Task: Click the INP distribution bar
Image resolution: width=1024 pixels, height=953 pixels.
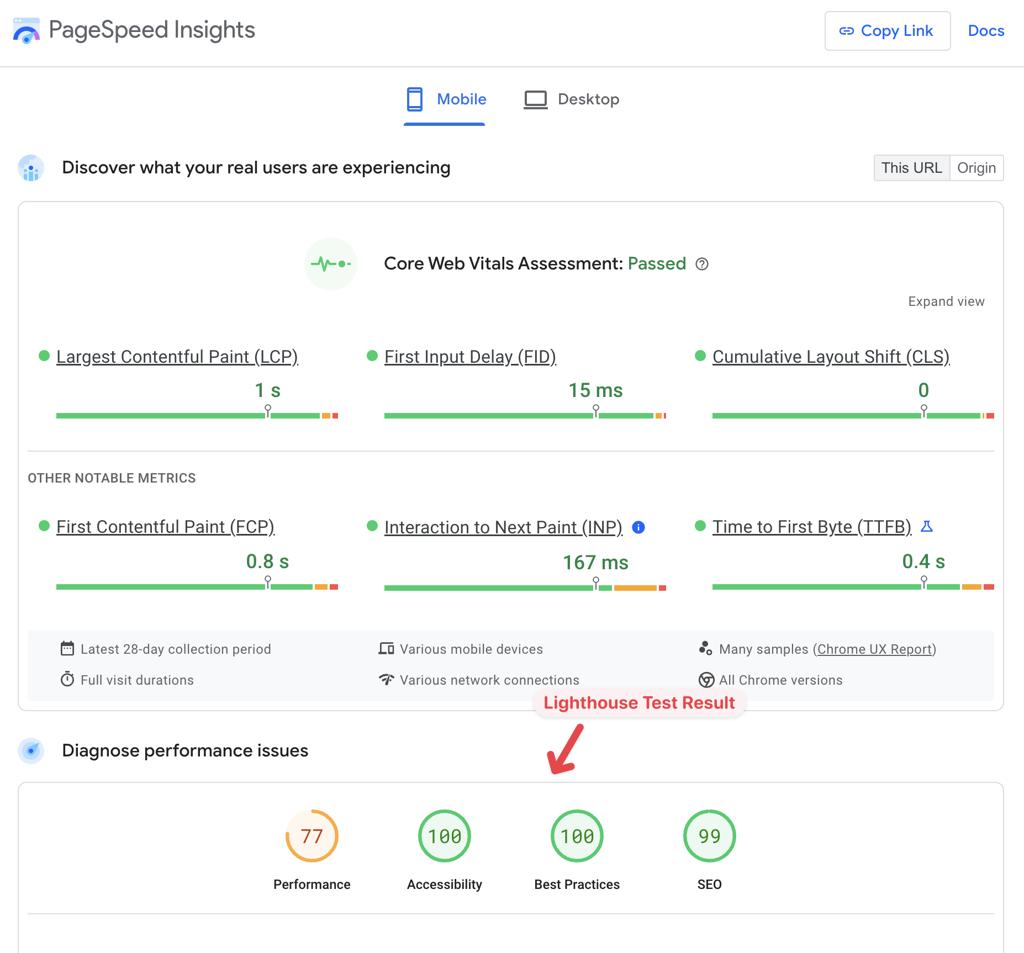Action: click(525, 588)
